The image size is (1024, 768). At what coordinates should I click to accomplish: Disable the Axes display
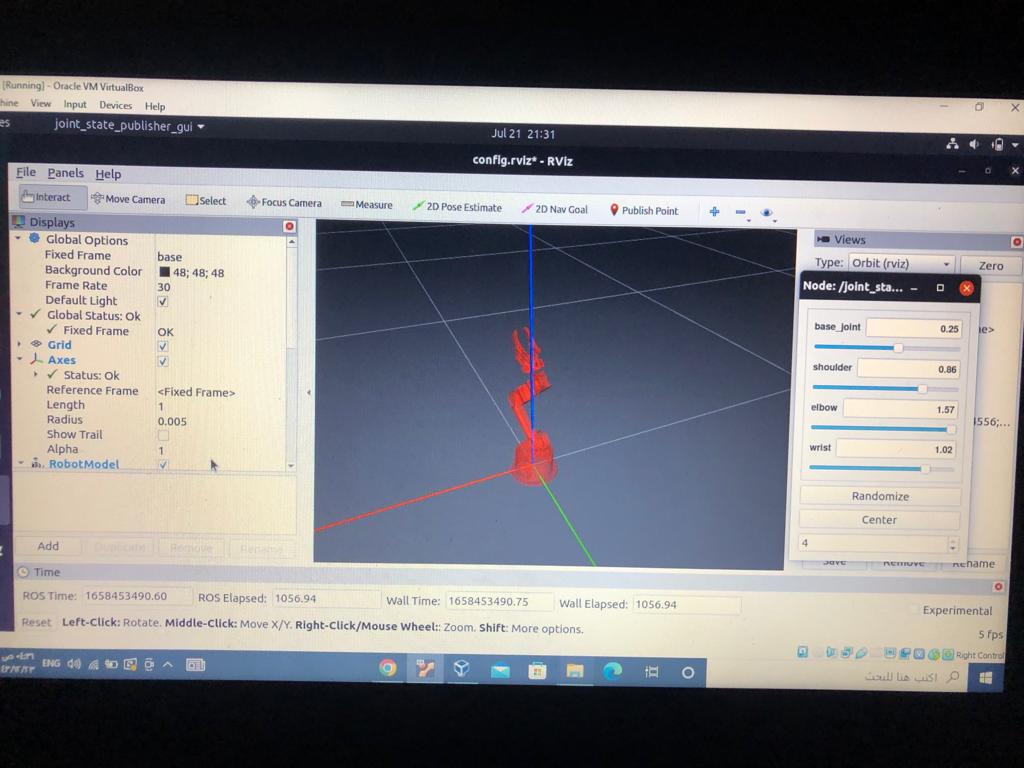(x=162, y=361)
